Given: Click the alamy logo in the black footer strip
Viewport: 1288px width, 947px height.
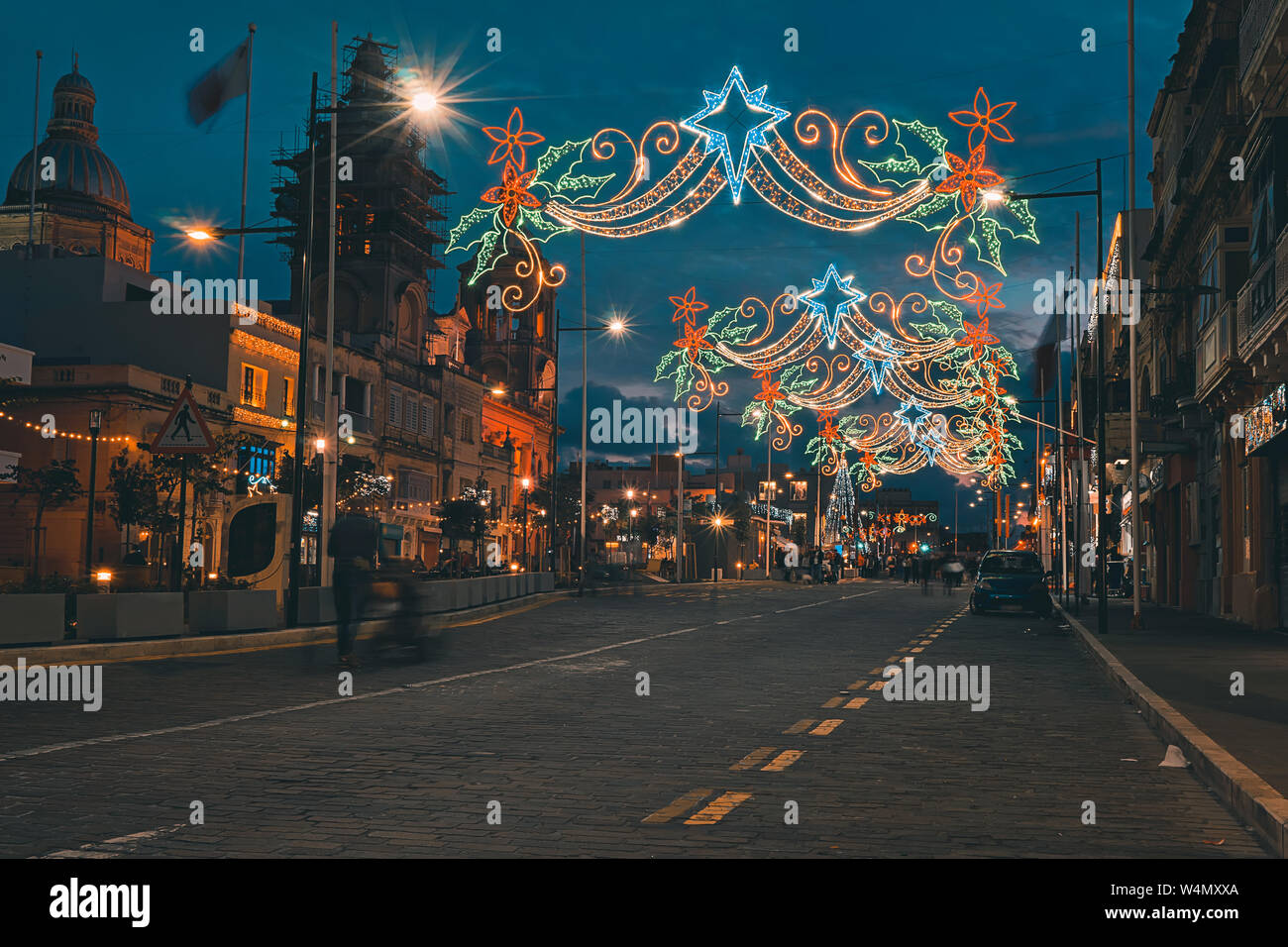Looking at the screenshot, I should click(x=100, y=902).
